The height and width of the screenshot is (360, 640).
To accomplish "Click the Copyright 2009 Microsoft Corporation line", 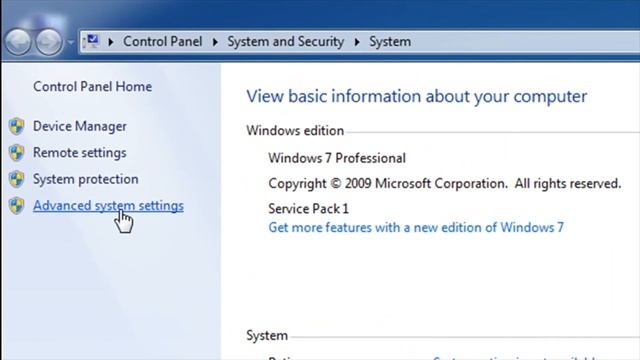I will click(444, 183).
